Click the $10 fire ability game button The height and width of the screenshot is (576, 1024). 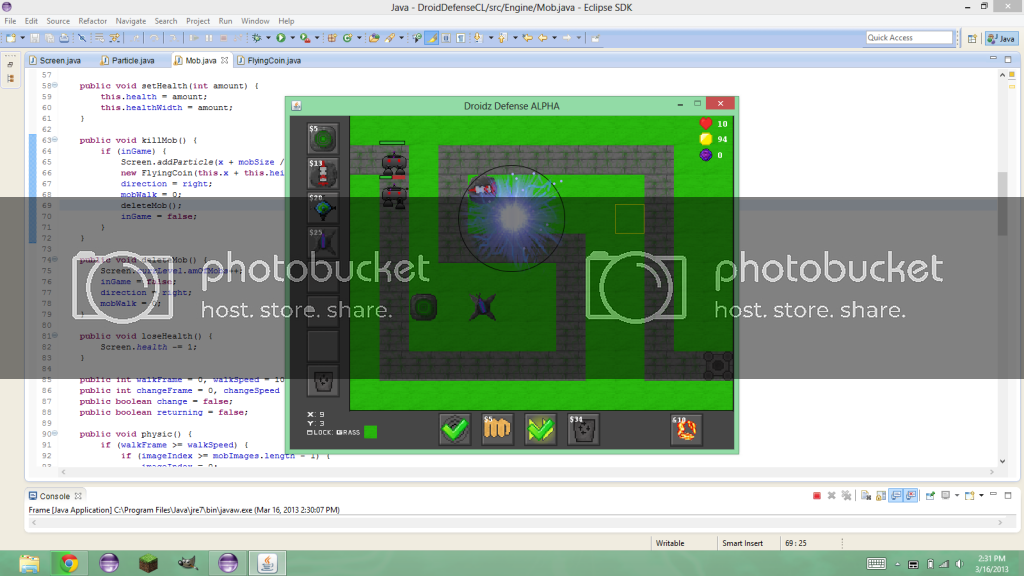686,429
